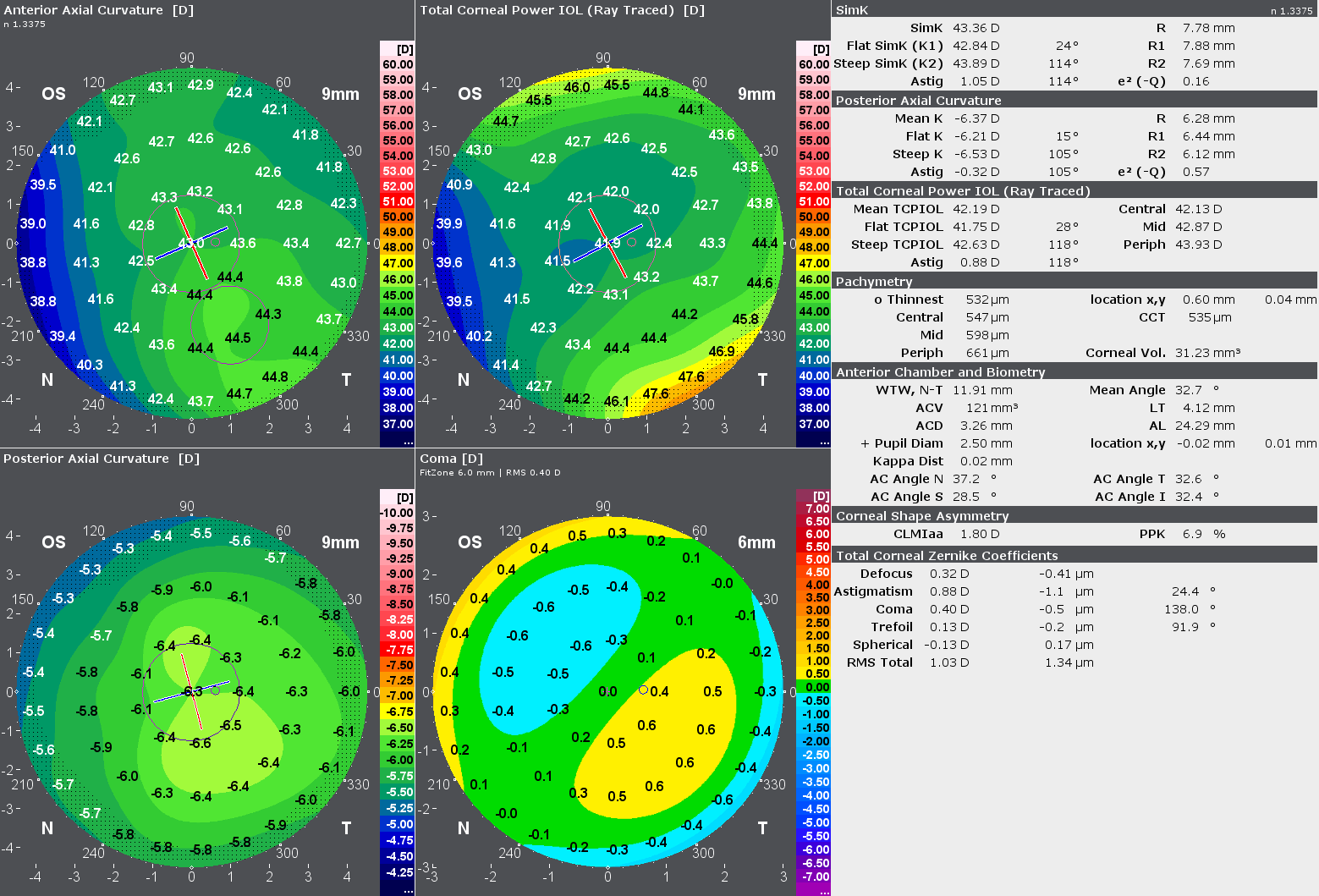Screen dimensions: 1319x896
Task: Click the n 1.3375 index icon under Anterior Axial title
Action: (x=23, y=24)
